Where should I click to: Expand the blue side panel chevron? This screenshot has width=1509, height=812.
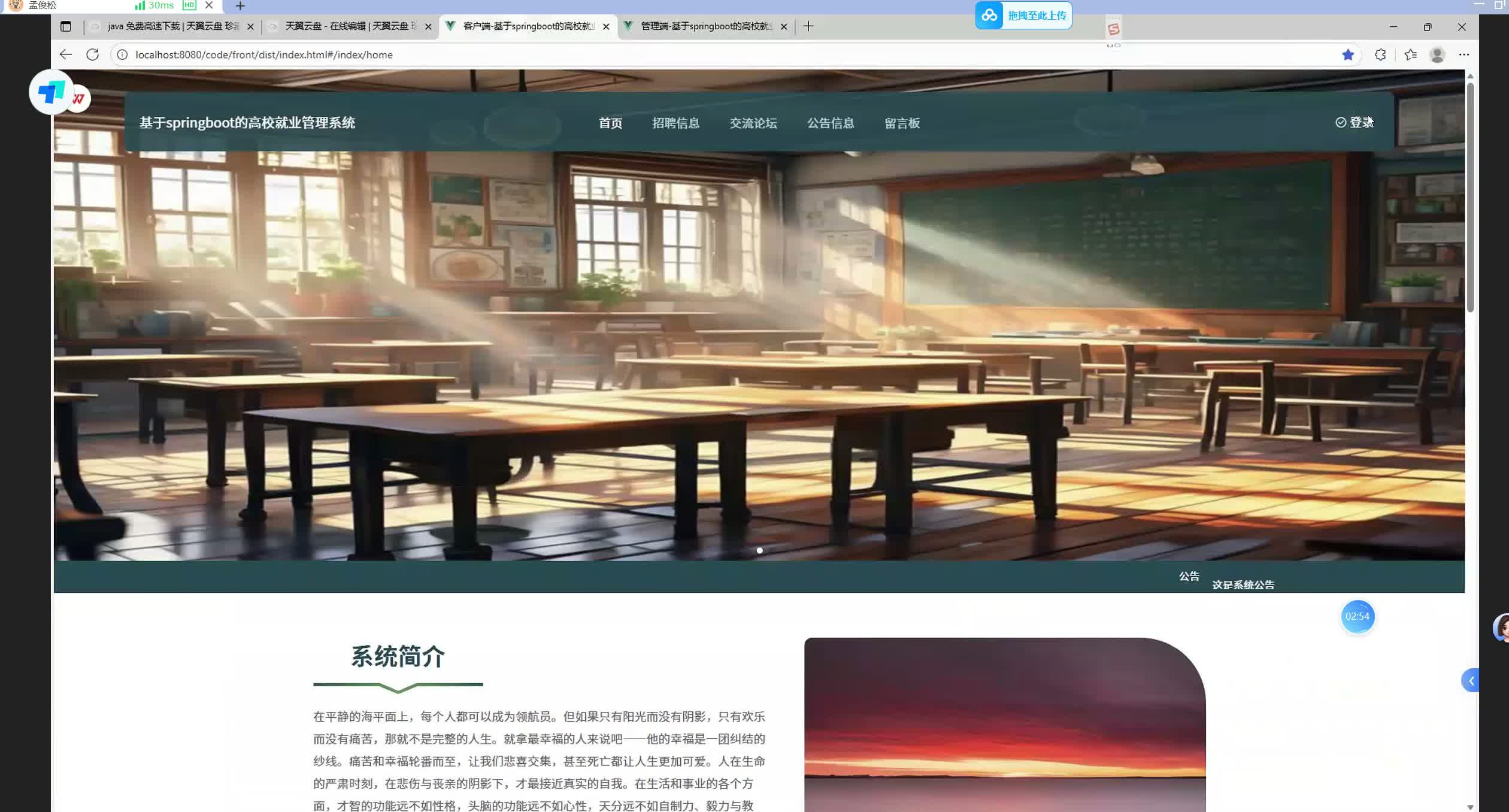click(1471, 680)
